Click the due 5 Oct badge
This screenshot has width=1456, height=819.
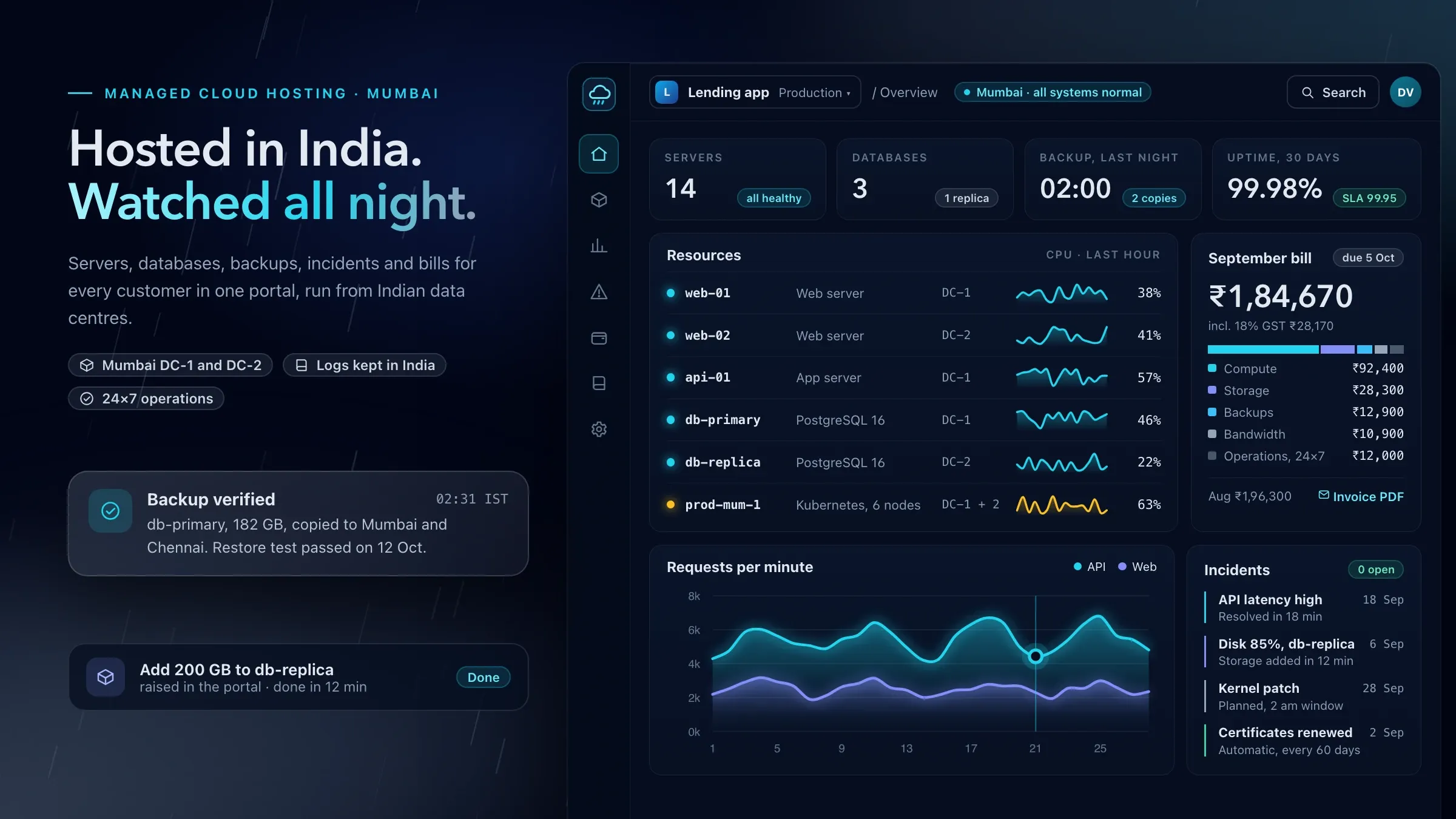click(x=1368, y=258)
